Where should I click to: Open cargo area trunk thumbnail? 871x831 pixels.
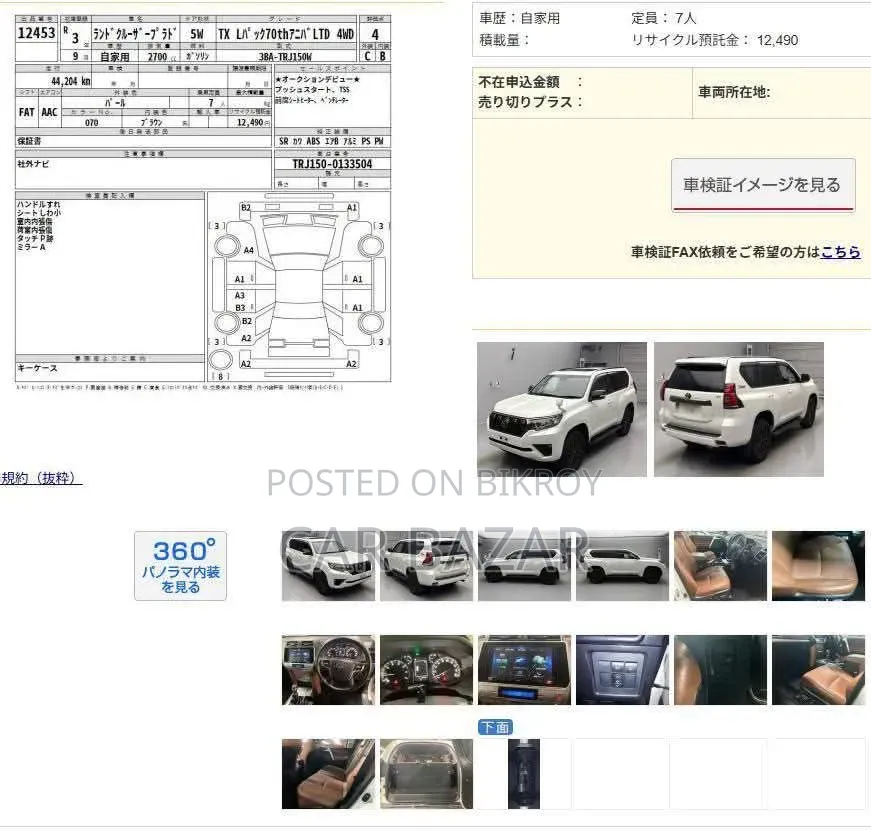tap(427, 774)
